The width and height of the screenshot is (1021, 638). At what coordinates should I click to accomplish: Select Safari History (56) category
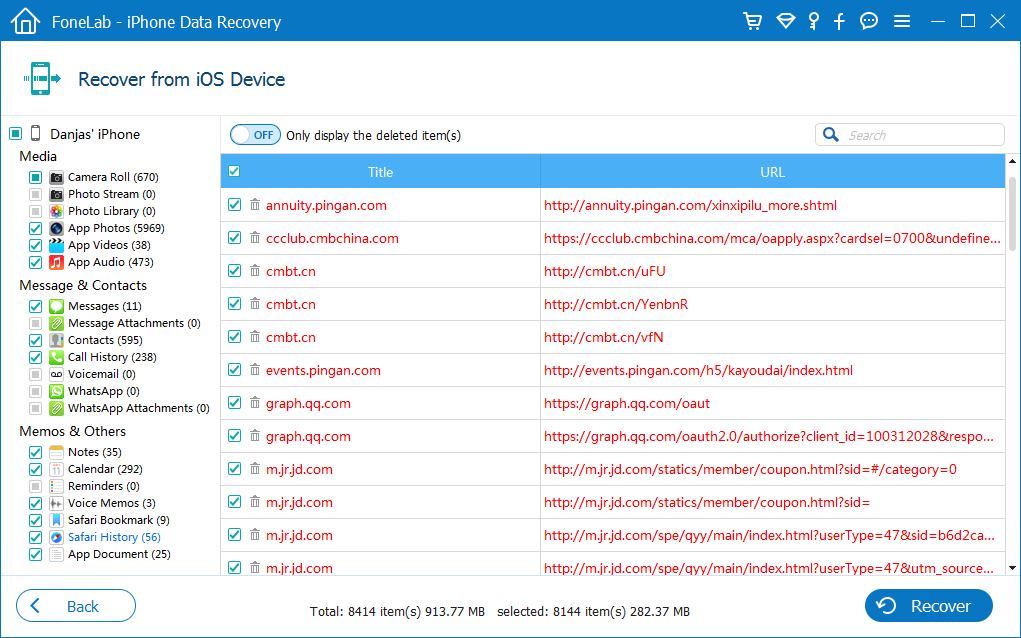click(114, 537)
